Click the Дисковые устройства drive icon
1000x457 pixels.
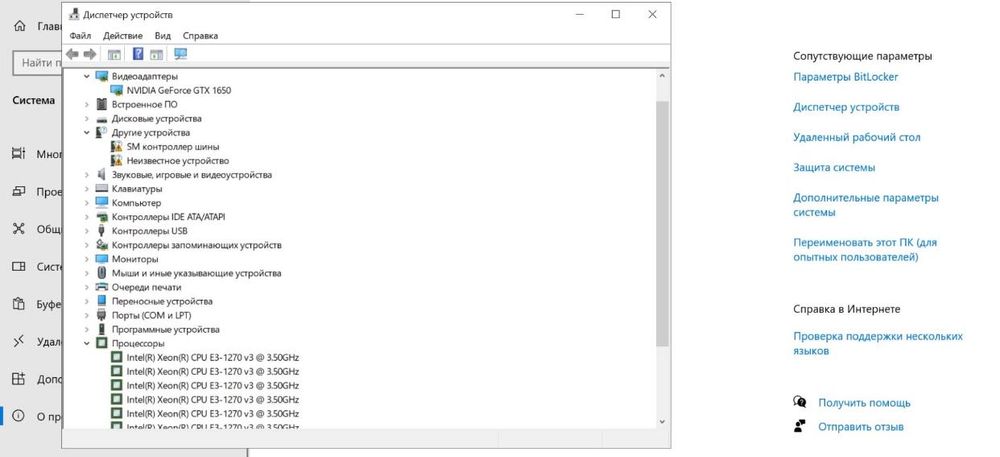[101, 119]
